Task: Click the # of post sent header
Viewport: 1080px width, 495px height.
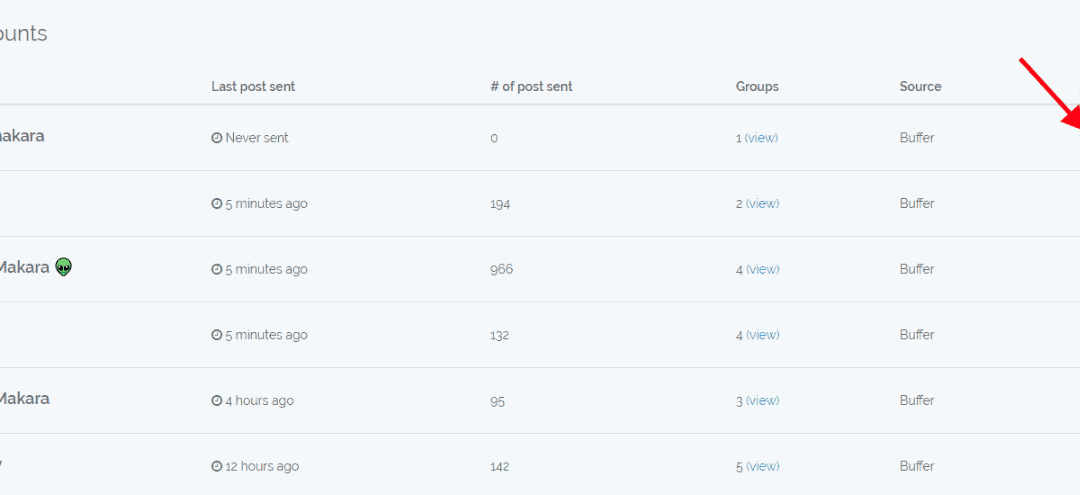Action: [x=531, y=87]
